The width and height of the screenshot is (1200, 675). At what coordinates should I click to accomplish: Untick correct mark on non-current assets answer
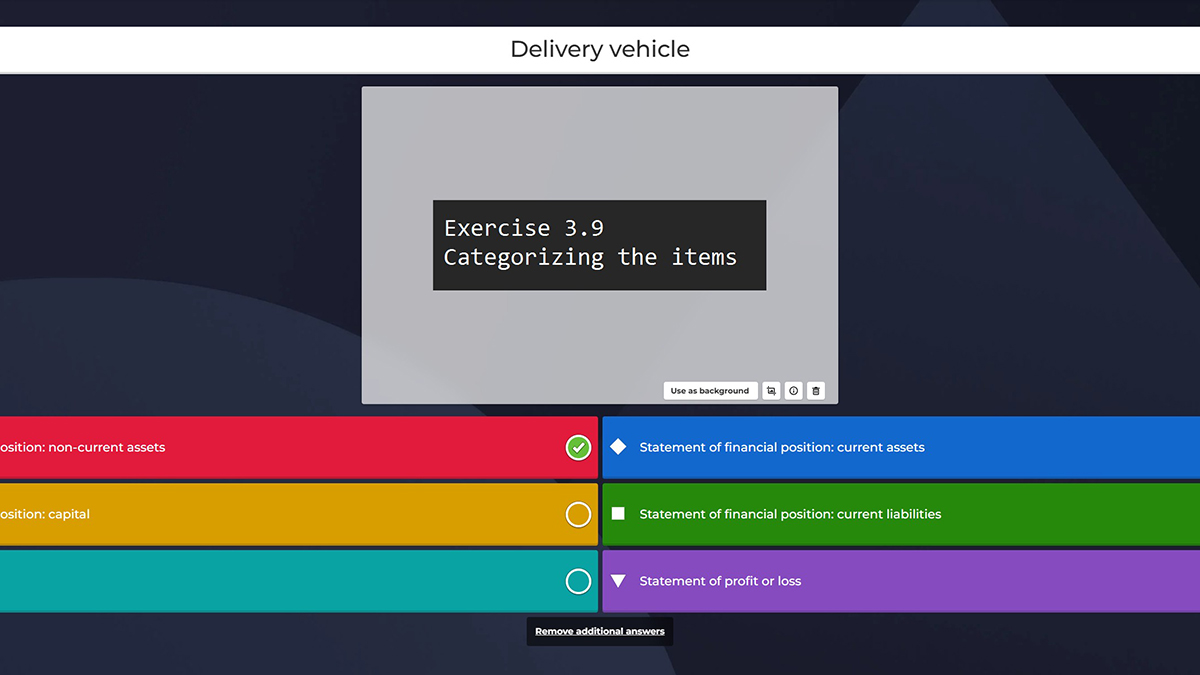click(x=579, y=447)
